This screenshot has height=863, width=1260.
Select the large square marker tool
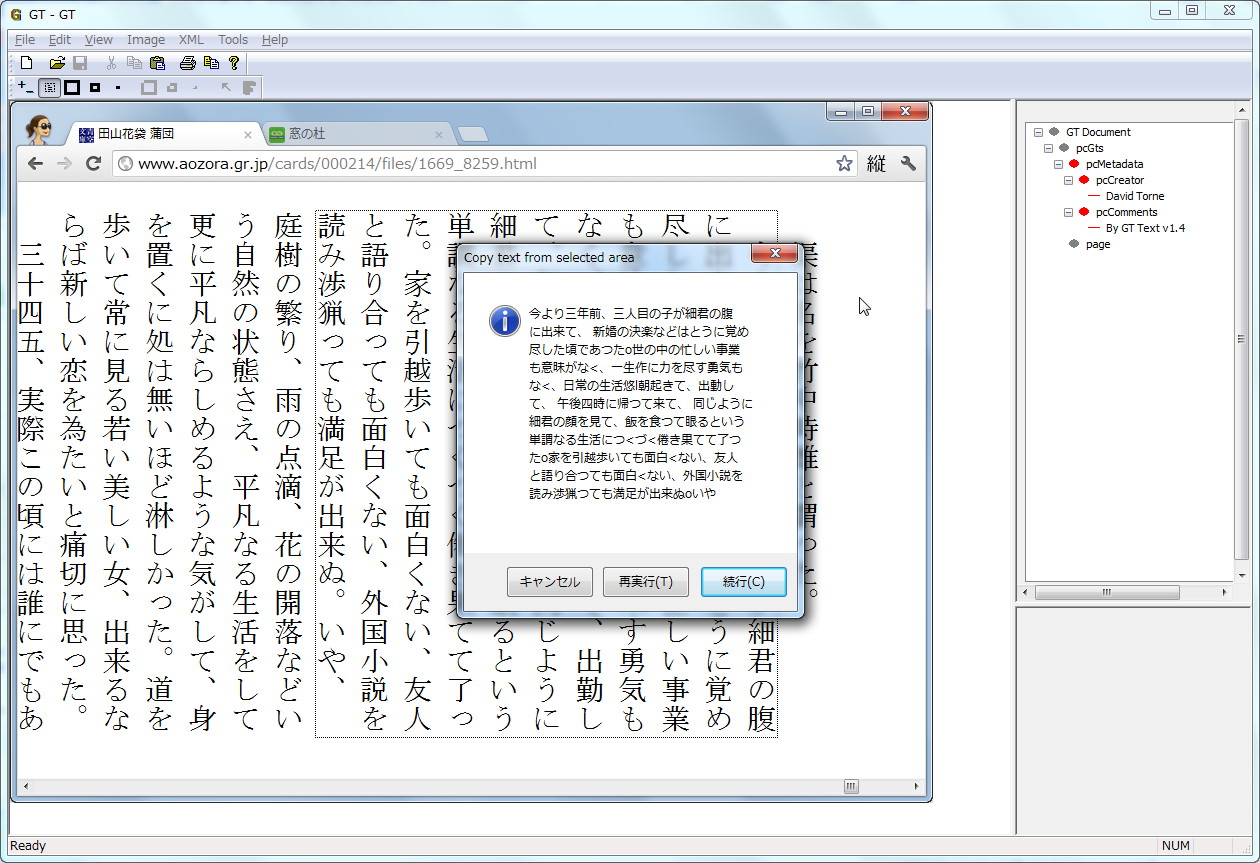pyautogui.click(x=70, y=87)
